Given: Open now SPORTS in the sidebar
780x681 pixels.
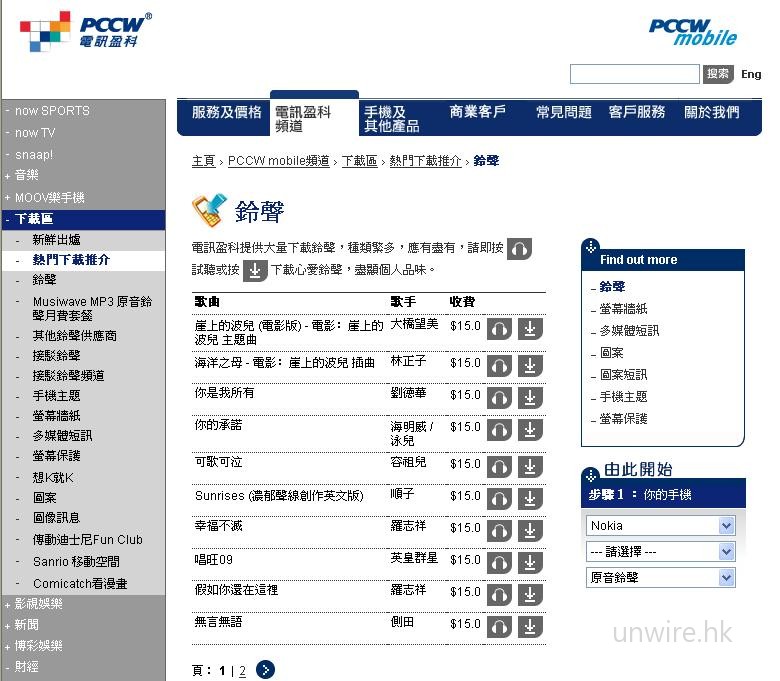Looking at the screenshot, I should (52, 110).
